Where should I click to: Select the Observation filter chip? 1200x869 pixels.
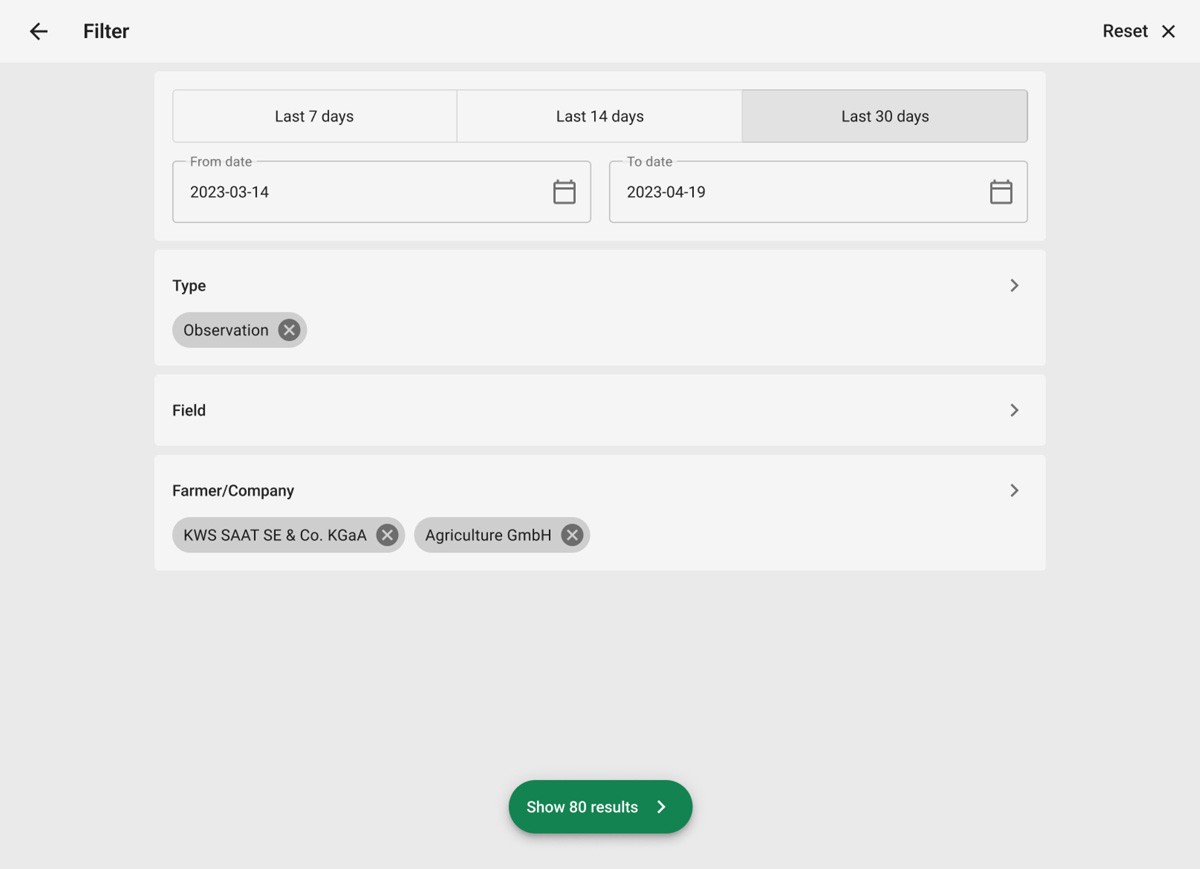coord(225,330)
